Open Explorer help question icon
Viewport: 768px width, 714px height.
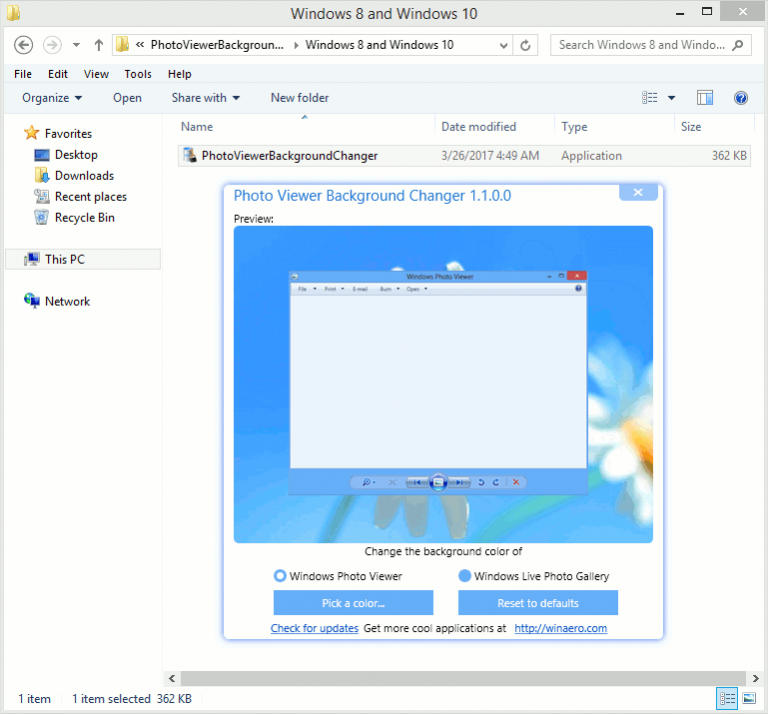(741, 98)
